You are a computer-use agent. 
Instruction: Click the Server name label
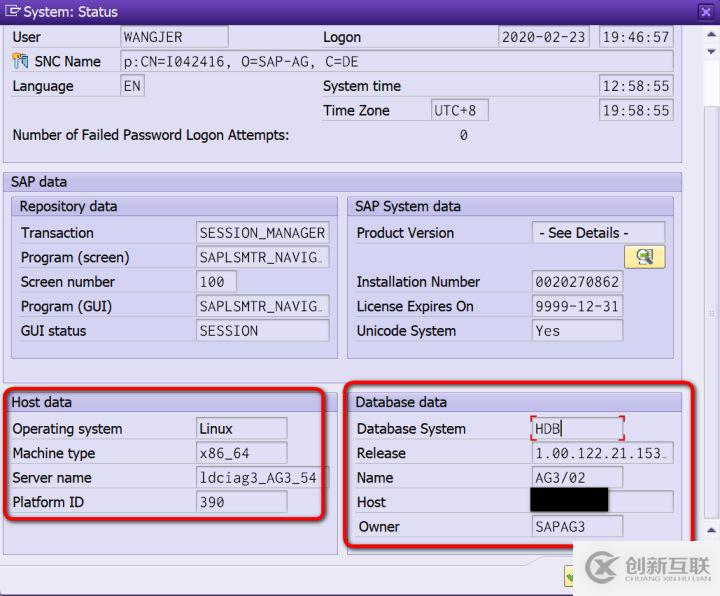52,478
